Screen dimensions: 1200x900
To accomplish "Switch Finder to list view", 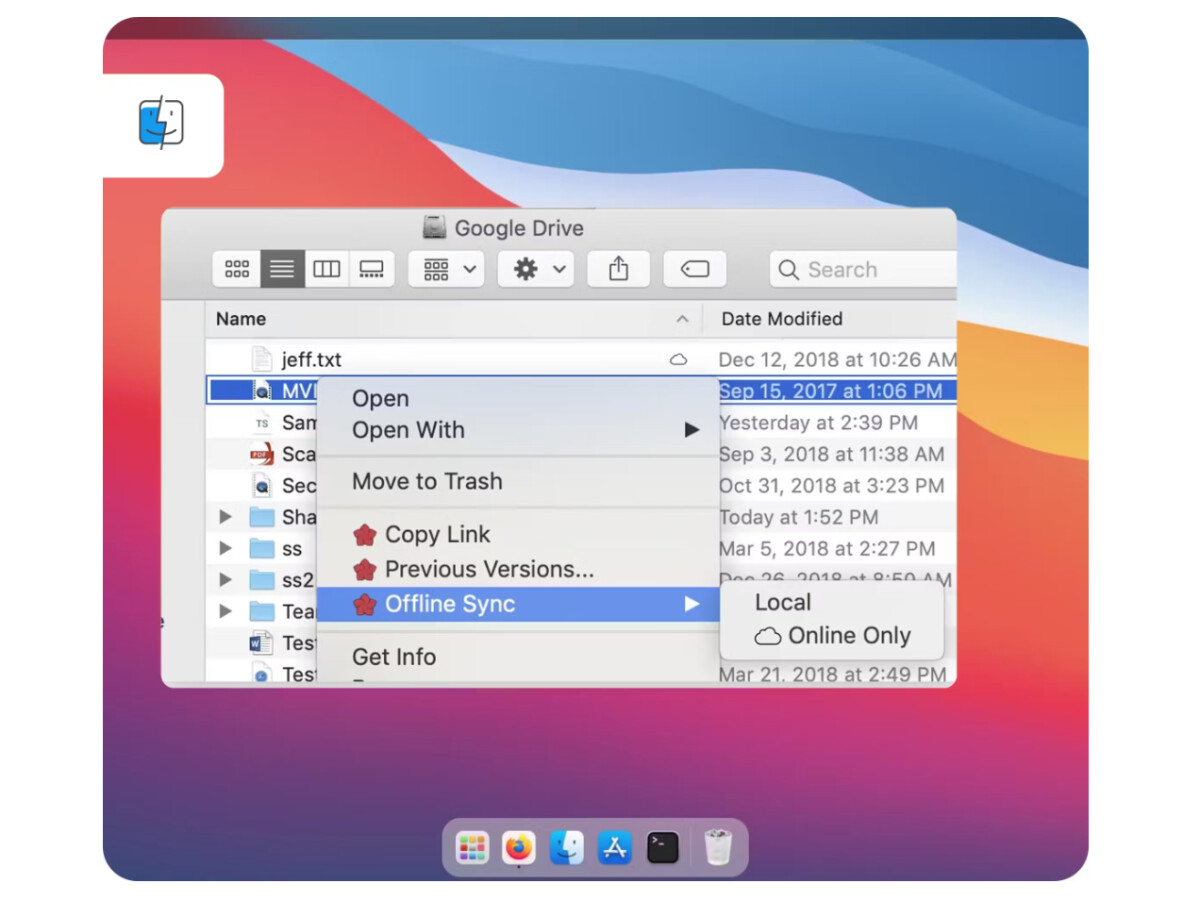I will (282, 269).
